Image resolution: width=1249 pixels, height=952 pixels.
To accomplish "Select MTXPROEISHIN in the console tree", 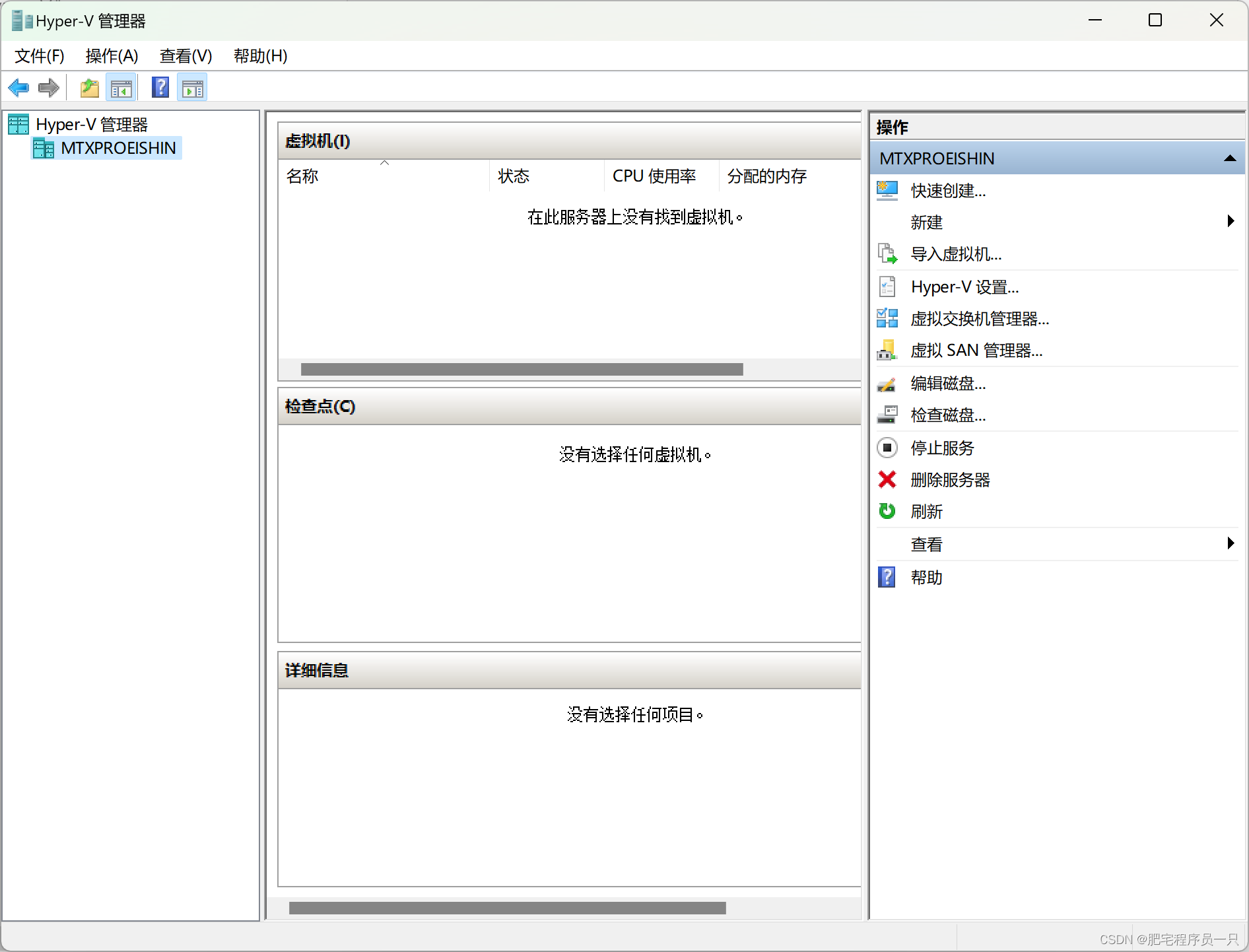I will pos(119,148).
